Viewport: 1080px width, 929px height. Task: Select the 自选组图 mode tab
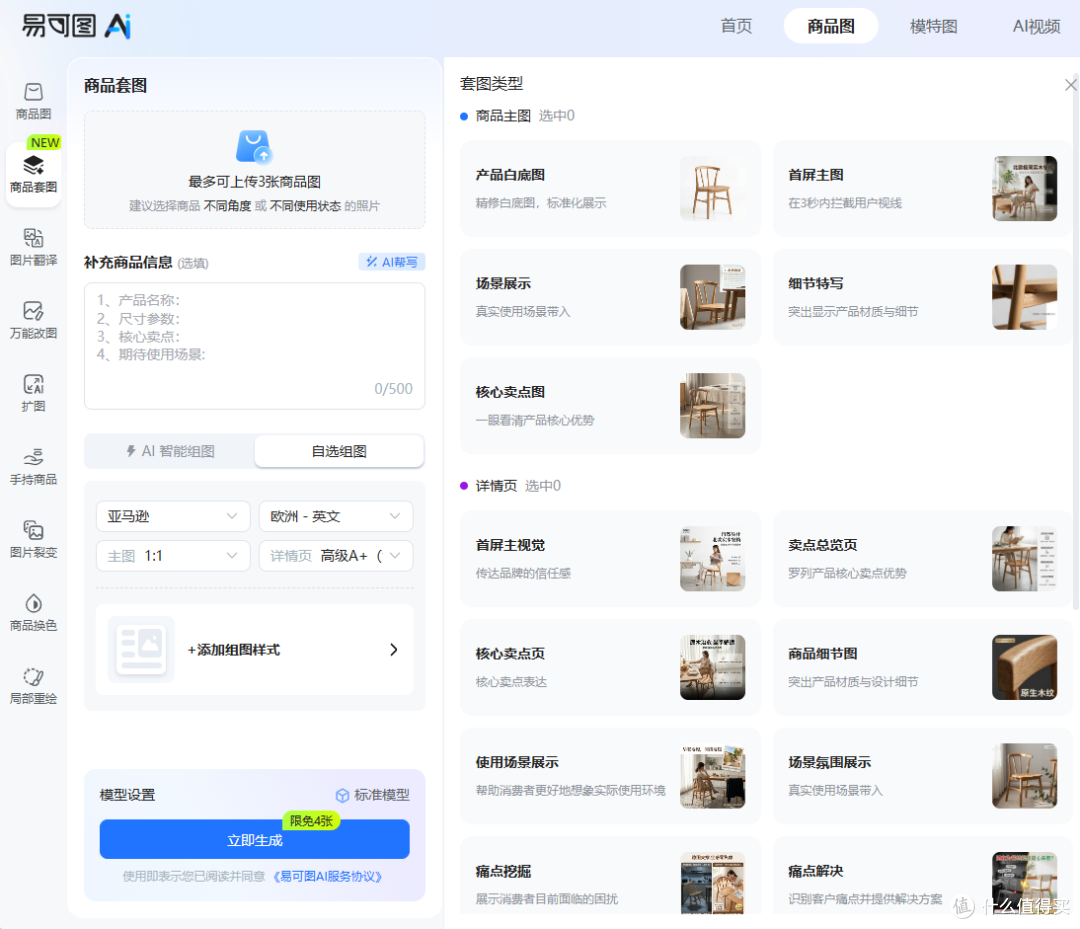click(339, 451)
